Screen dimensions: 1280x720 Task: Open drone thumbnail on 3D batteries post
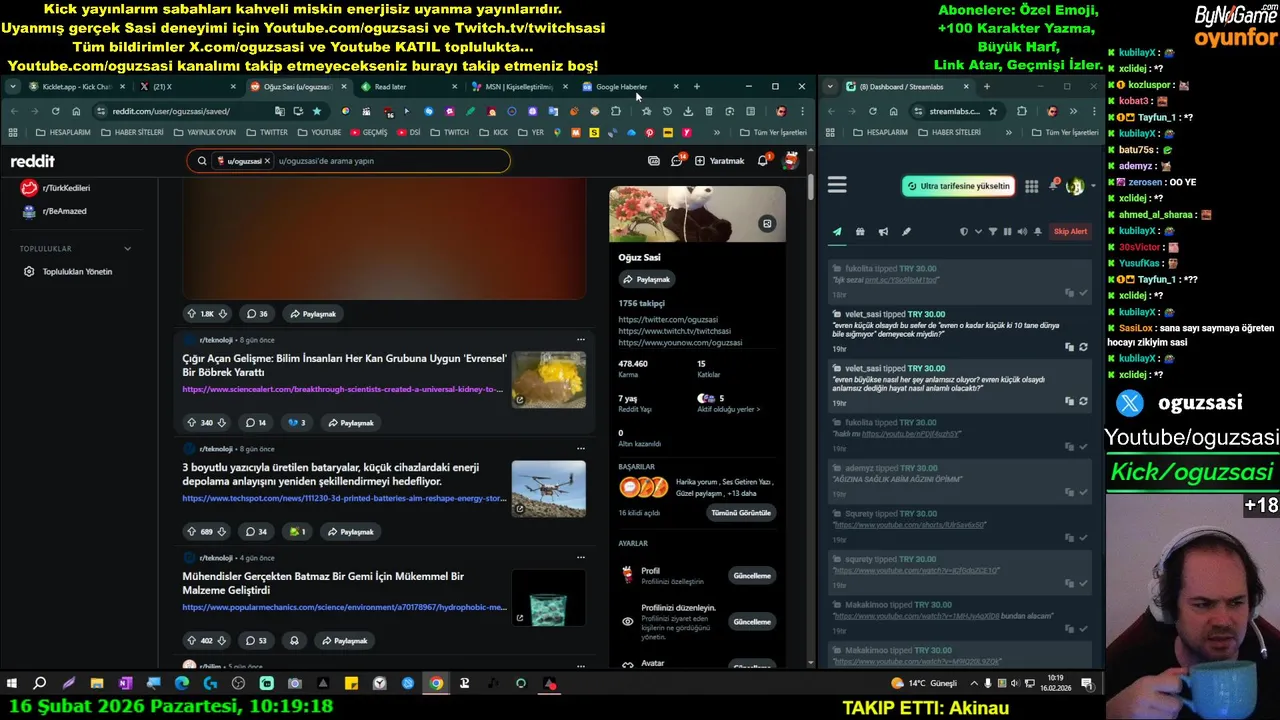point(548,488)
